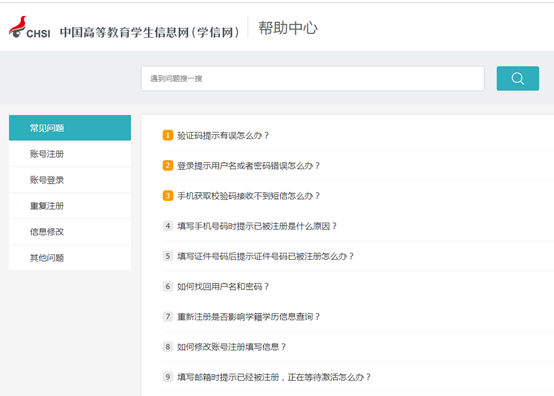Open the 中国高等教育学生信息网 title link
Viewport: 554px width, 396px height.
coord(149,32)
